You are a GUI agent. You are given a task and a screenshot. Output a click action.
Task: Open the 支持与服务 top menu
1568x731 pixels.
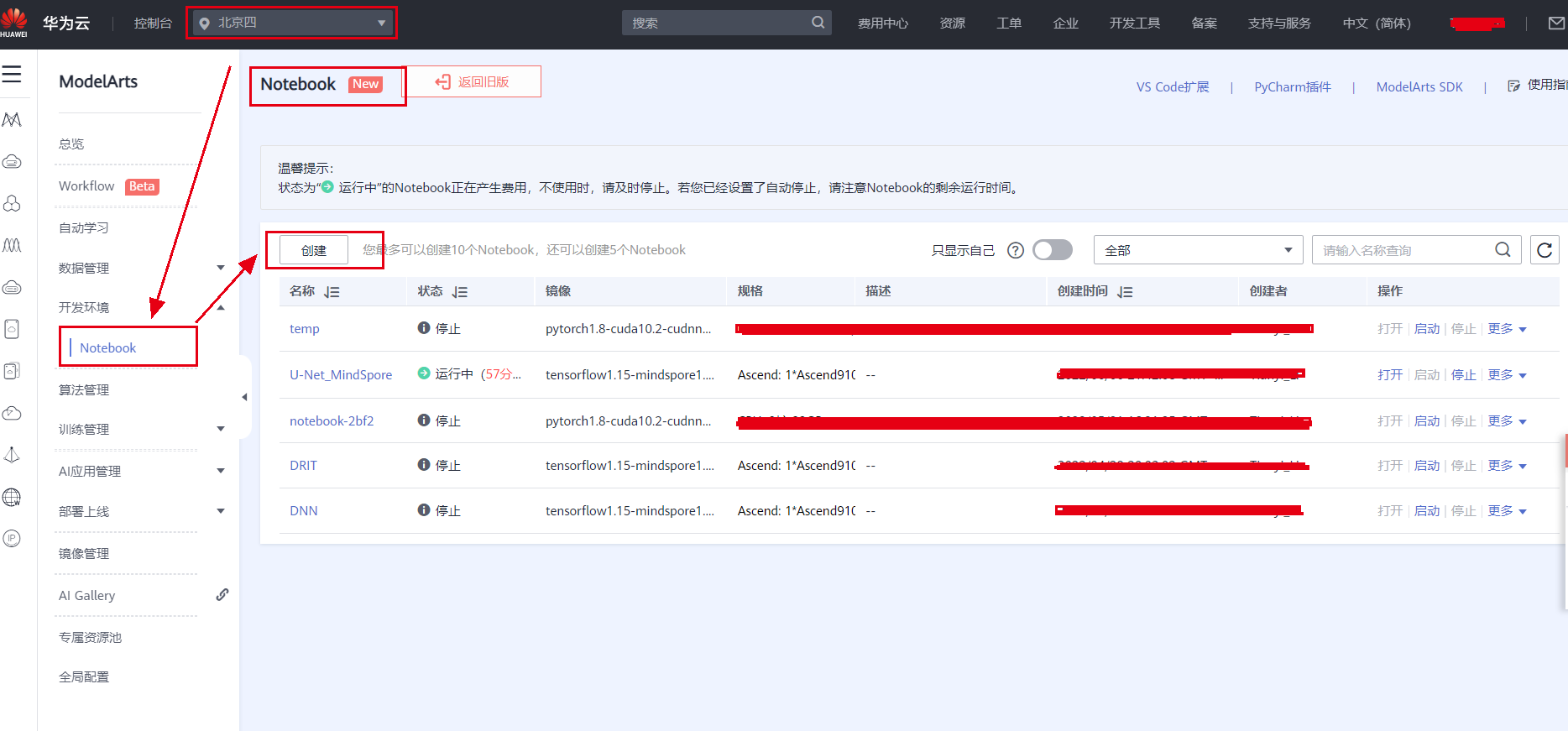pos(1279,23)
